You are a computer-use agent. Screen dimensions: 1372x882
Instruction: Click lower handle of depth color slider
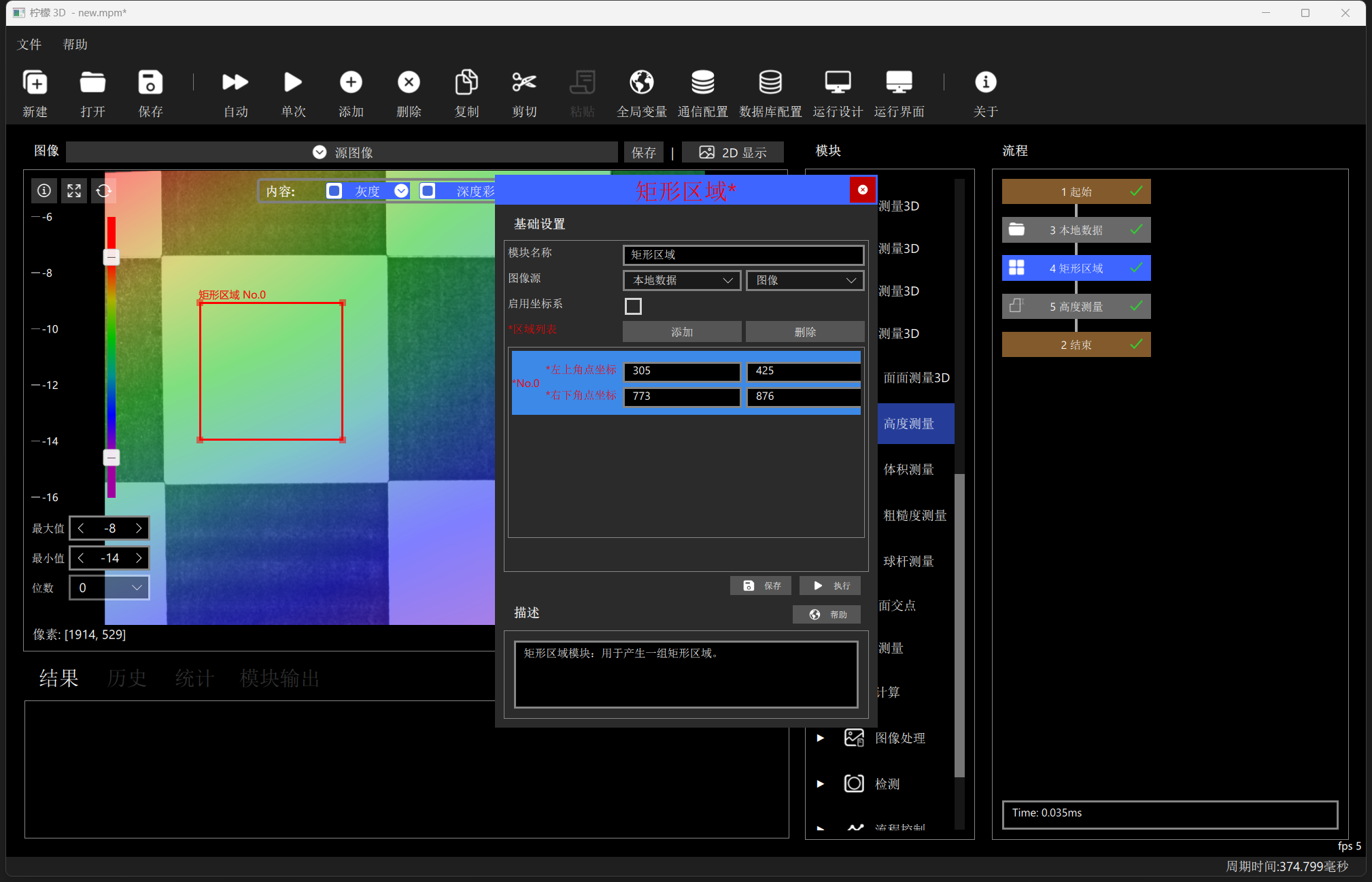[112, 458]
